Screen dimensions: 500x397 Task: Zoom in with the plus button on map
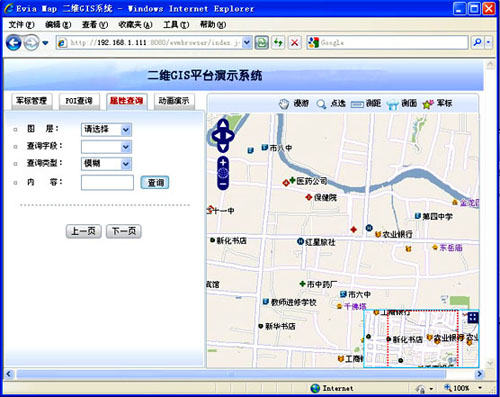click(x=223, y=163)
